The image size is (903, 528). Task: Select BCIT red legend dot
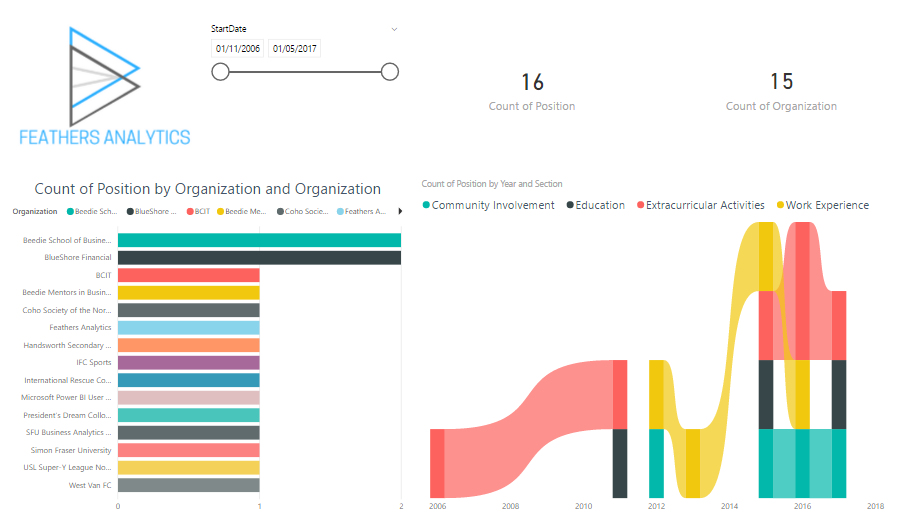190,211
